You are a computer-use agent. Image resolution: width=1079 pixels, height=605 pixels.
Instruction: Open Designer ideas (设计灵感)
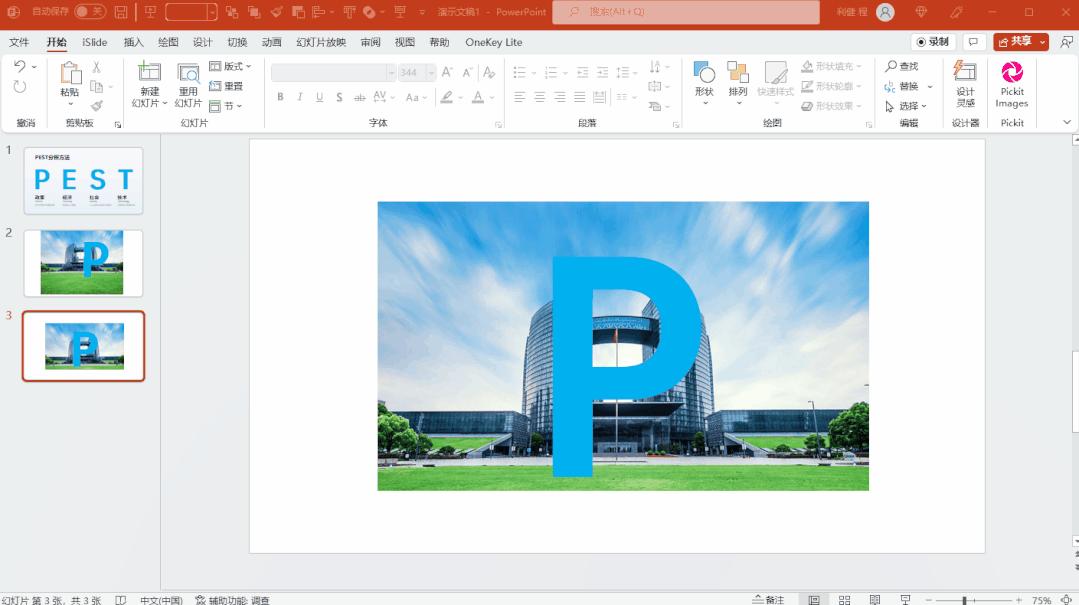tap(965, 74)
